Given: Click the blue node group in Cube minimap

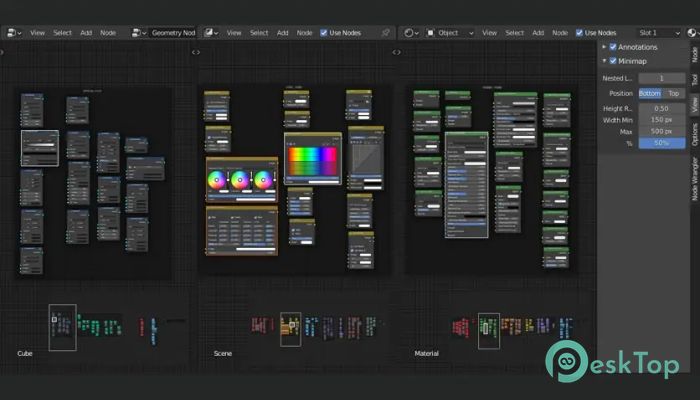Looking at the screenshot, I should click(x=154, y=331).
